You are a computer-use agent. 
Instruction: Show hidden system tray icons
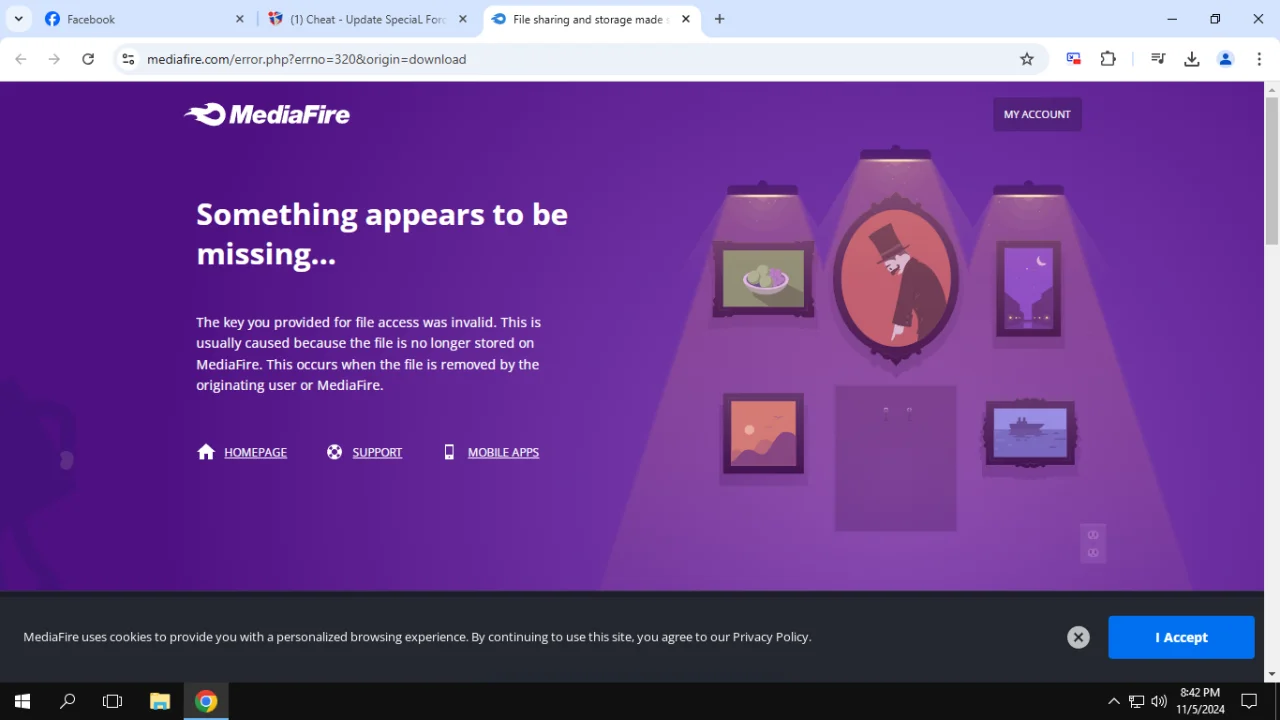[1114, 701]
